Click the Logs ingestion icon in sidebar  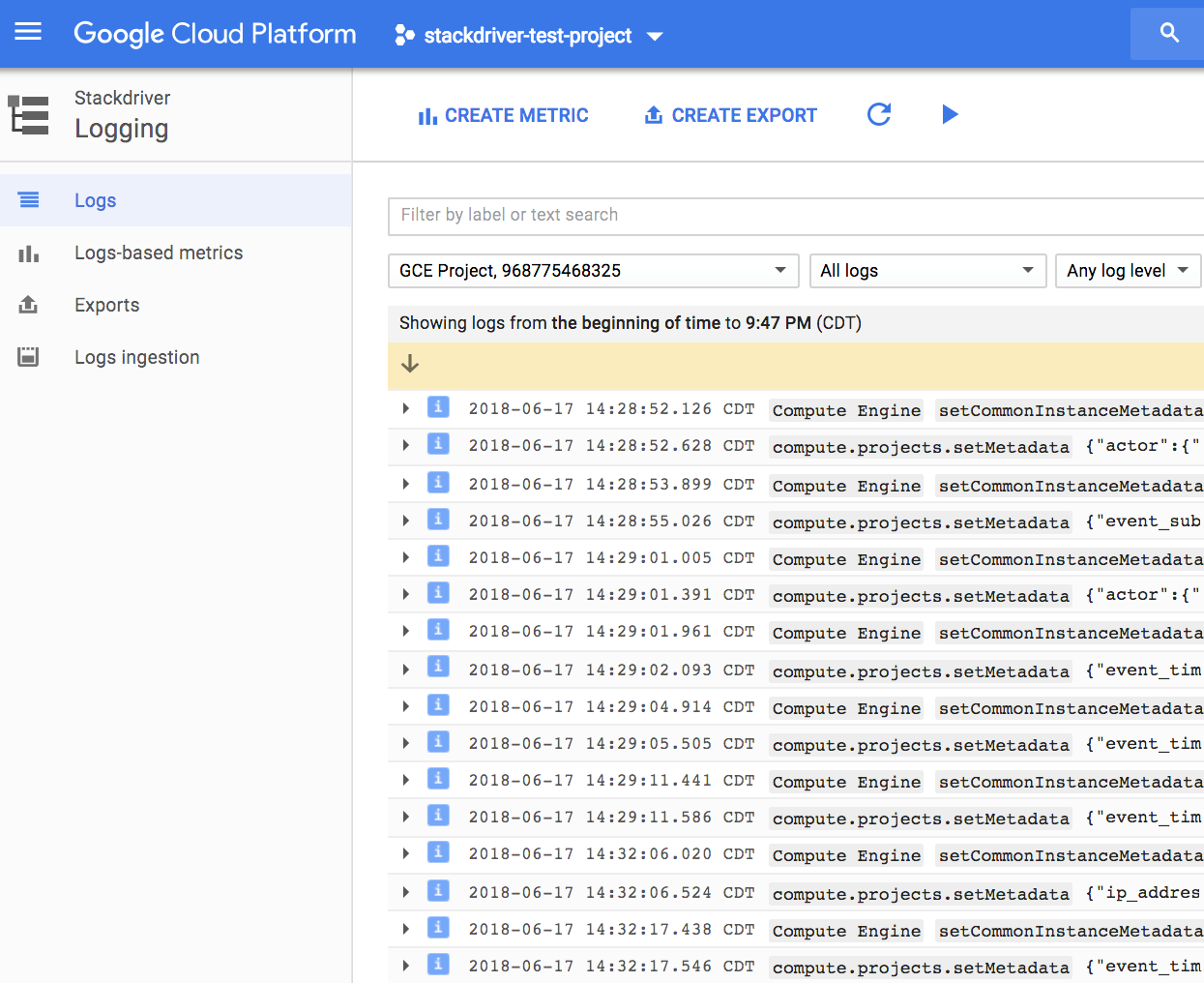pyautogui.click(x=29, y=357)
